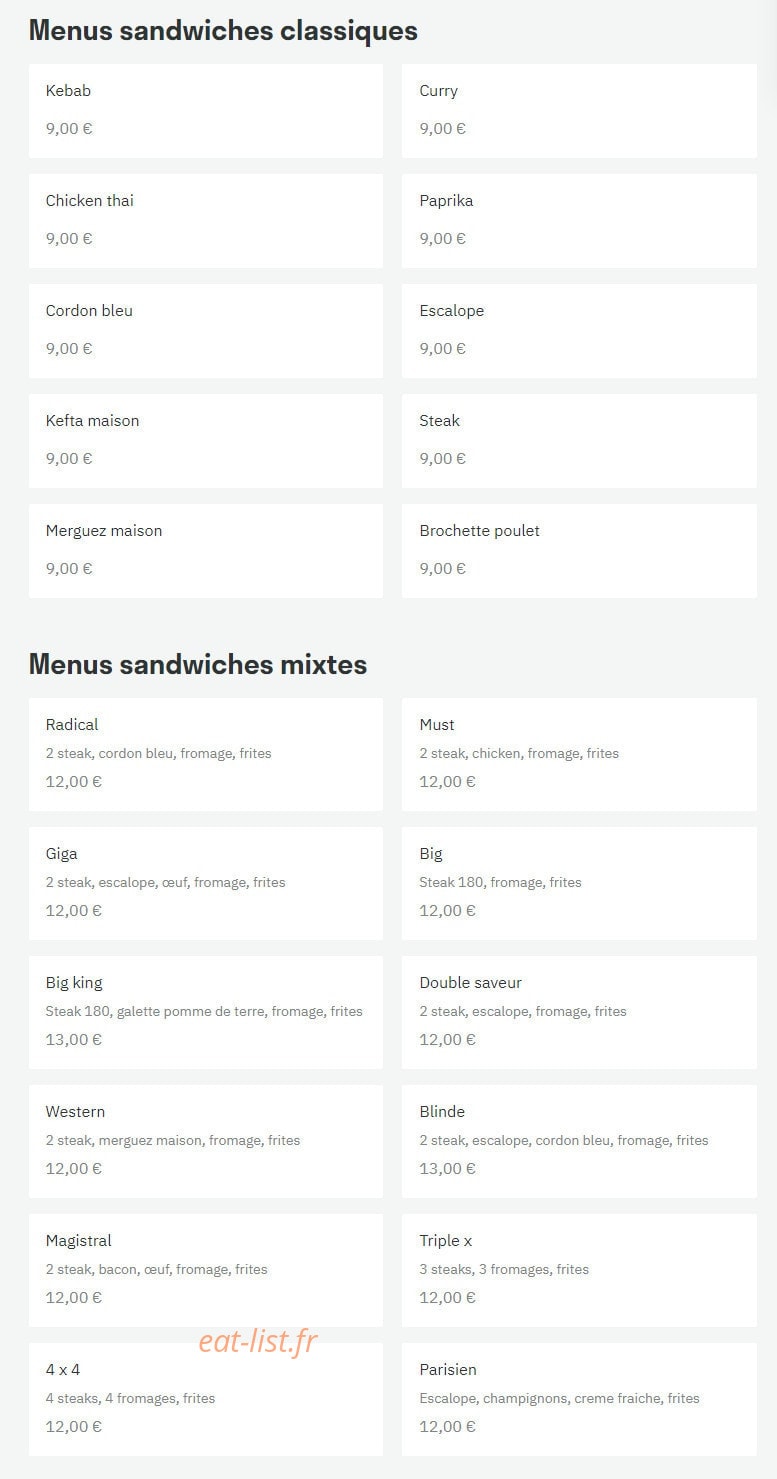Screen dimensions: 777x1479
Task: Select the Big king menu
Action: pos(205,1012)
